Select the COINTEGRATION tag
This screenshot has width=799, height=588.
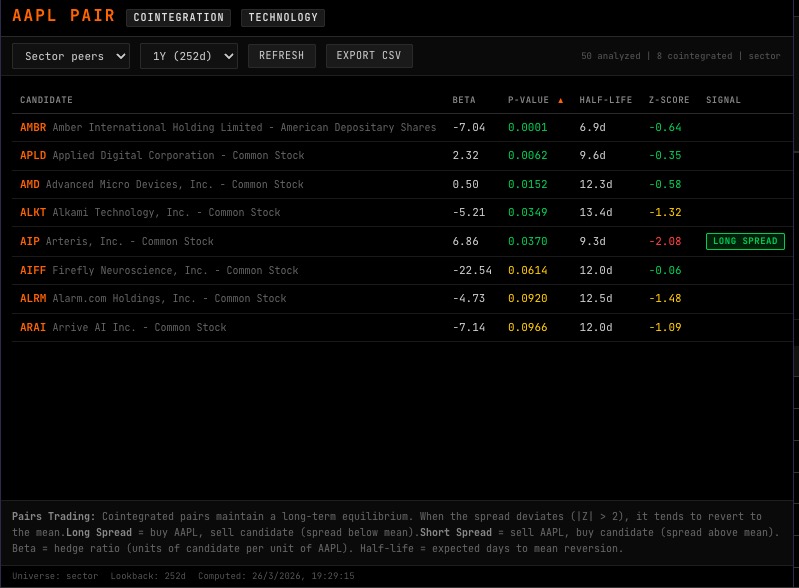[x=178, y=17]
